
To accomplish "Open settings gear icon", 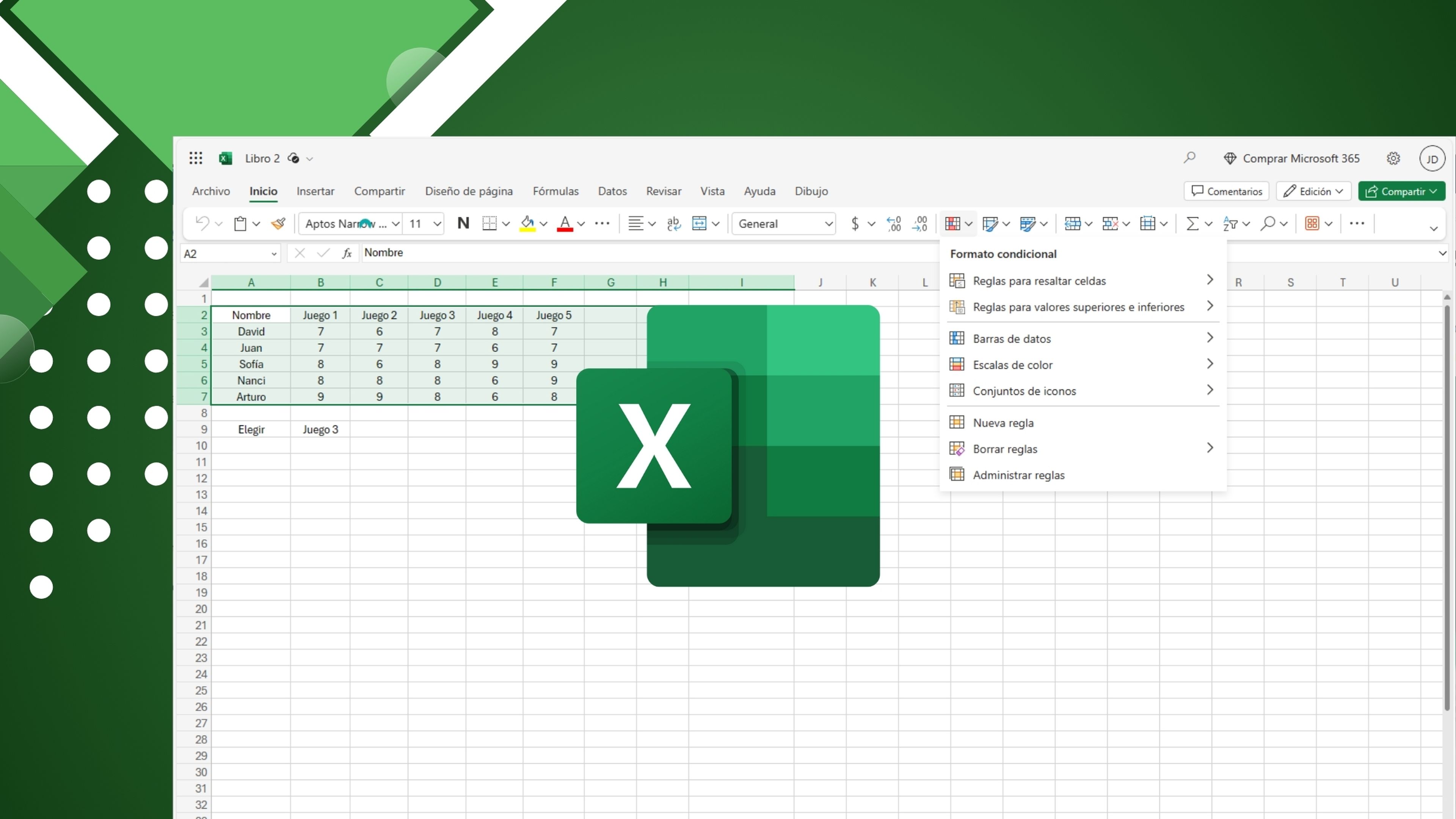I will [1393, 158].
